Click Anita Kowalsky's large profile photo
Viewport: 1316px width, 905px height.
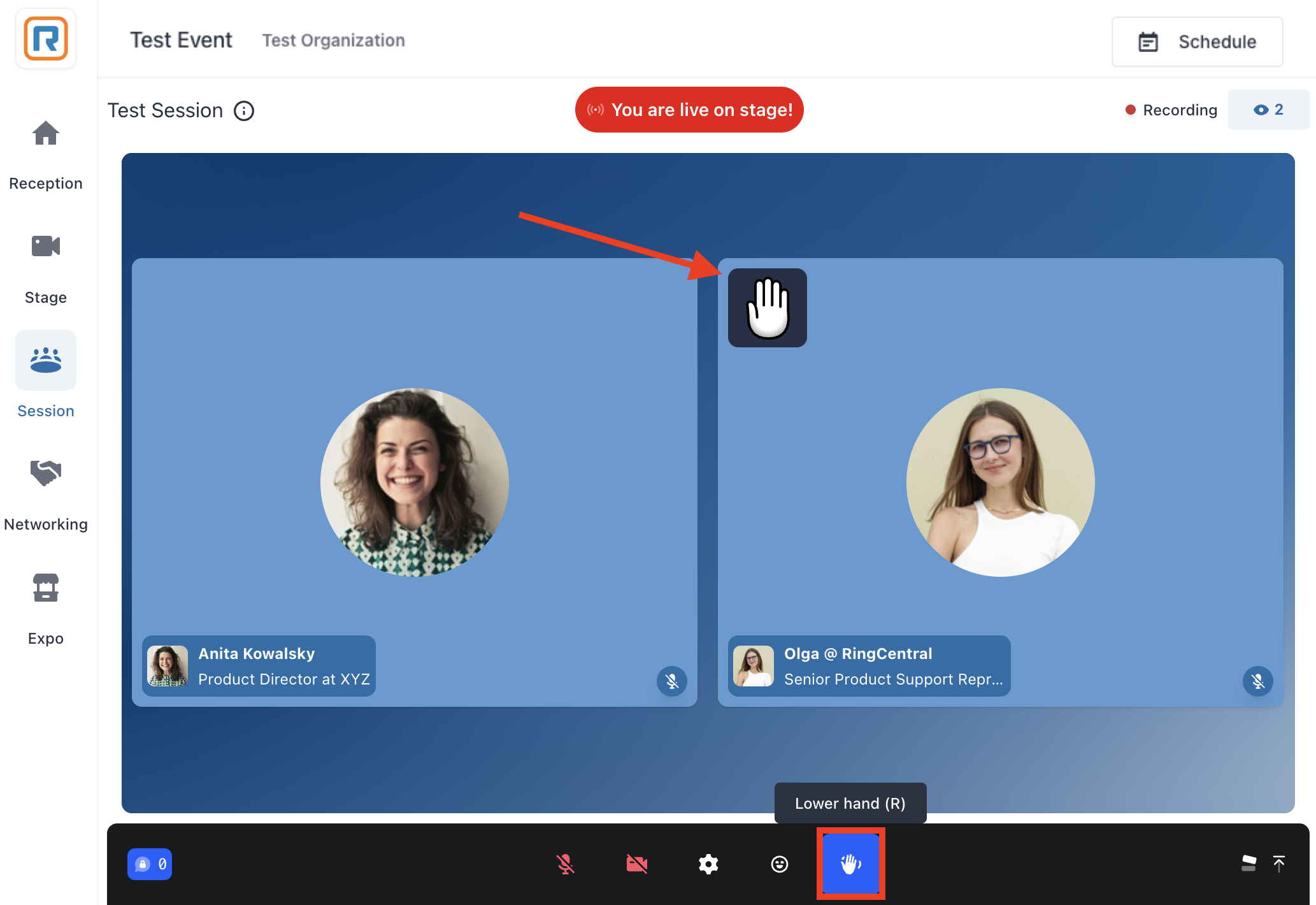(415, 482)
